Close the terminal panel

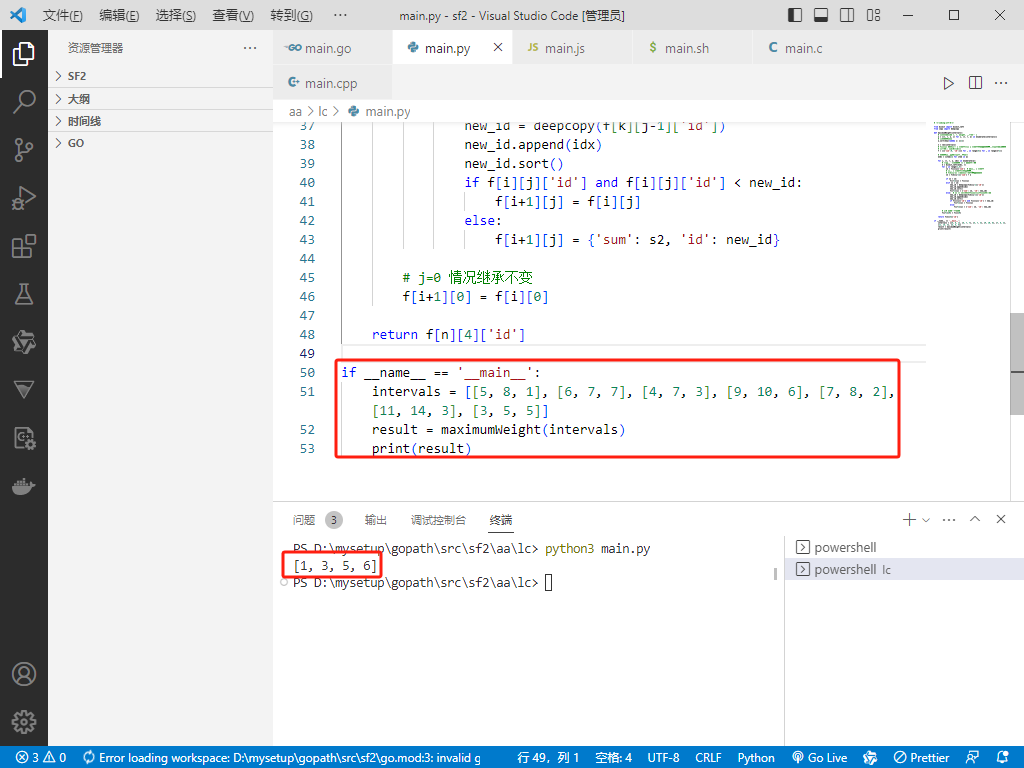click(x=1000, y=519)
